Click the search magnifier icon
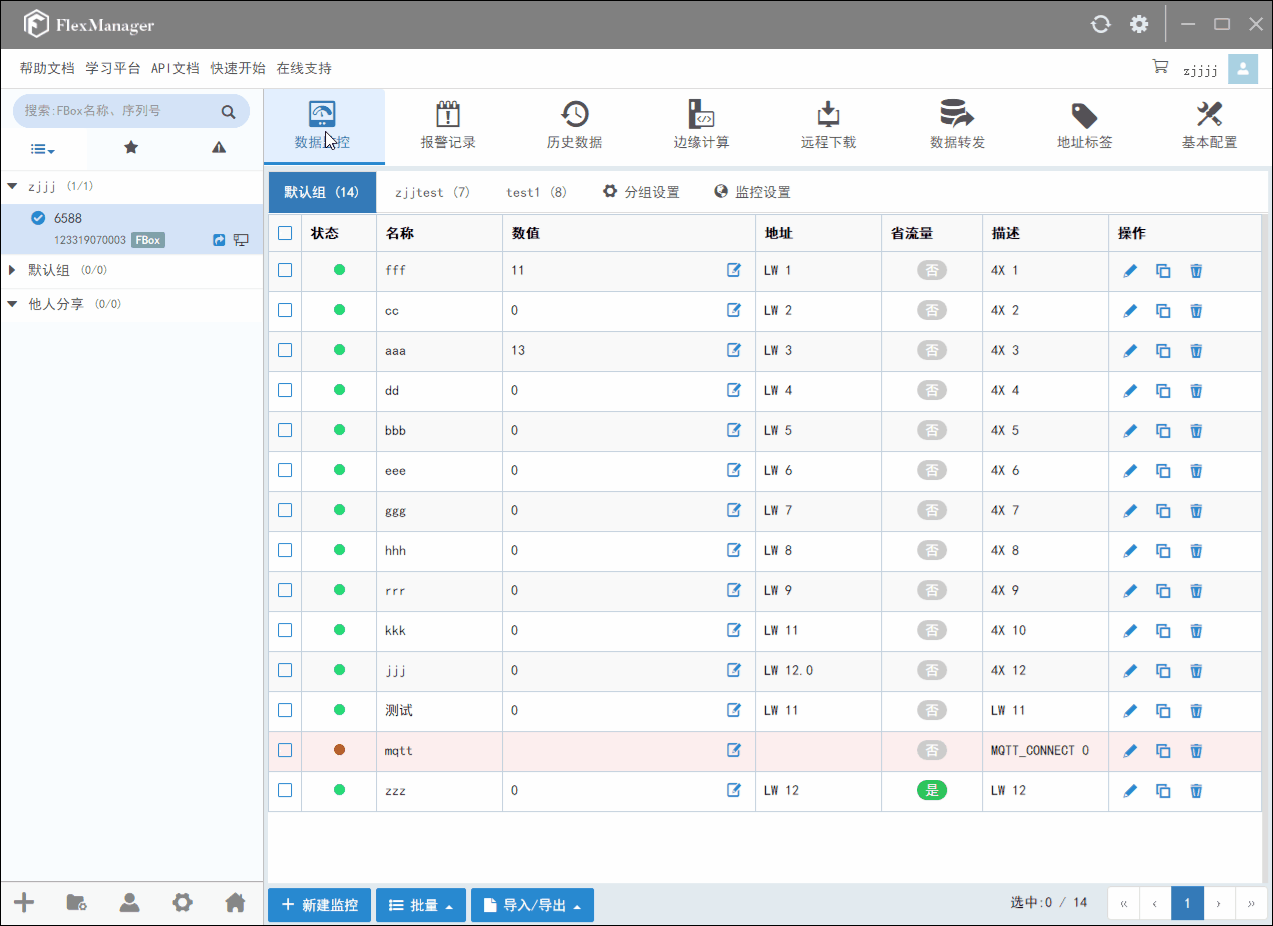This screenshot has width=1273, height=926. [228, 111]
